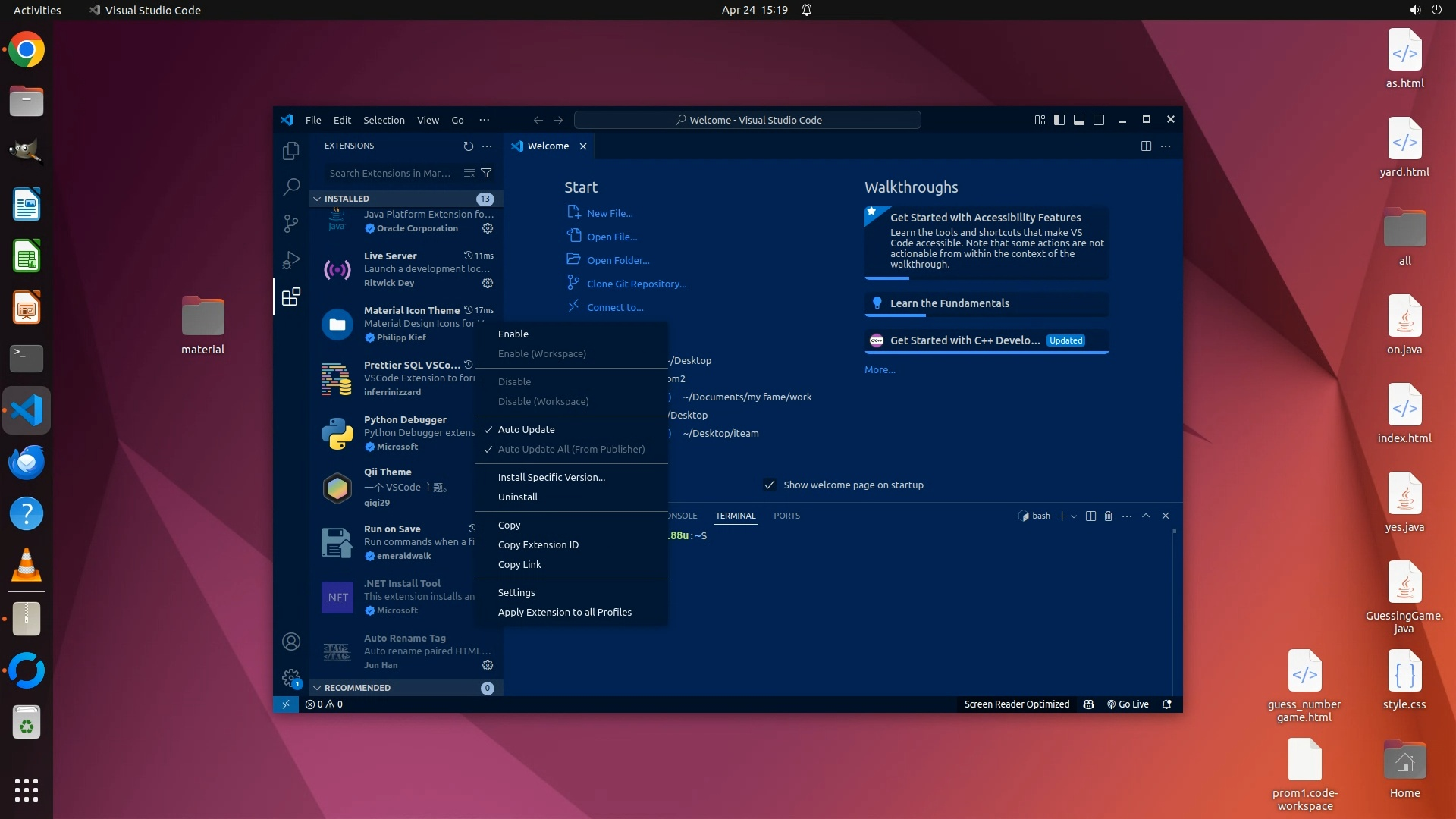Focus the Search Extensions in Marketplace field
This screenshot has height=819, width=1456.
pyautogui.click(x=390, y=173)
